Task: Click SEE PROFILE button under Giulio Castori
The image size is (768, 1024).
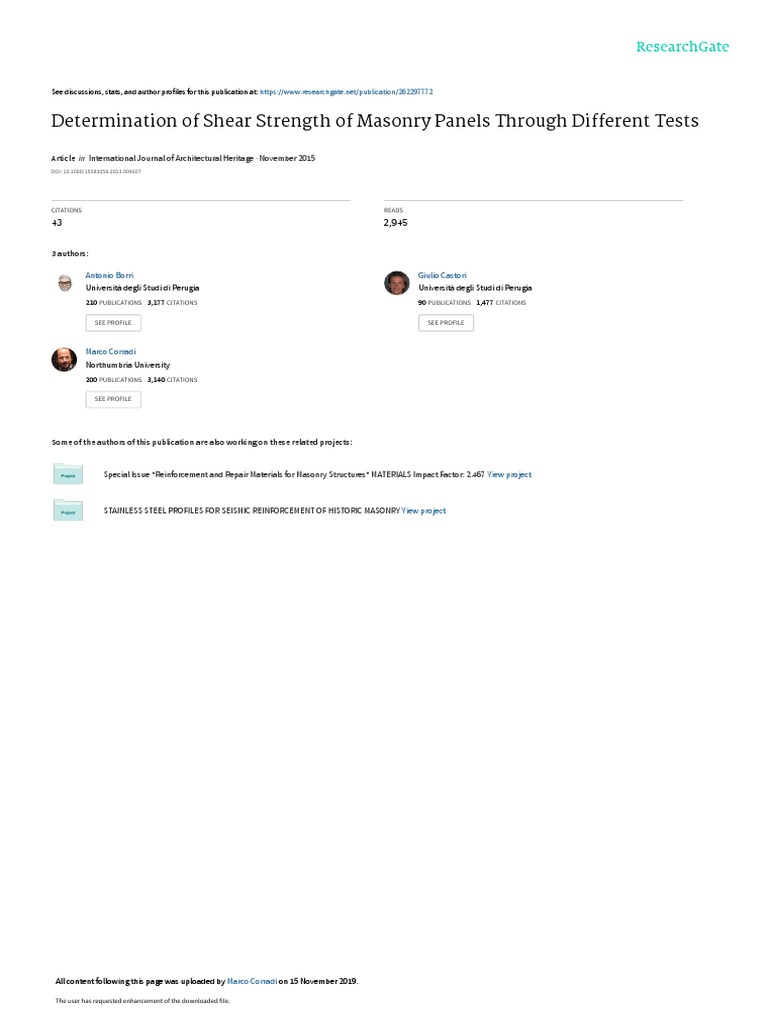Action: click(x=446, y=323)
